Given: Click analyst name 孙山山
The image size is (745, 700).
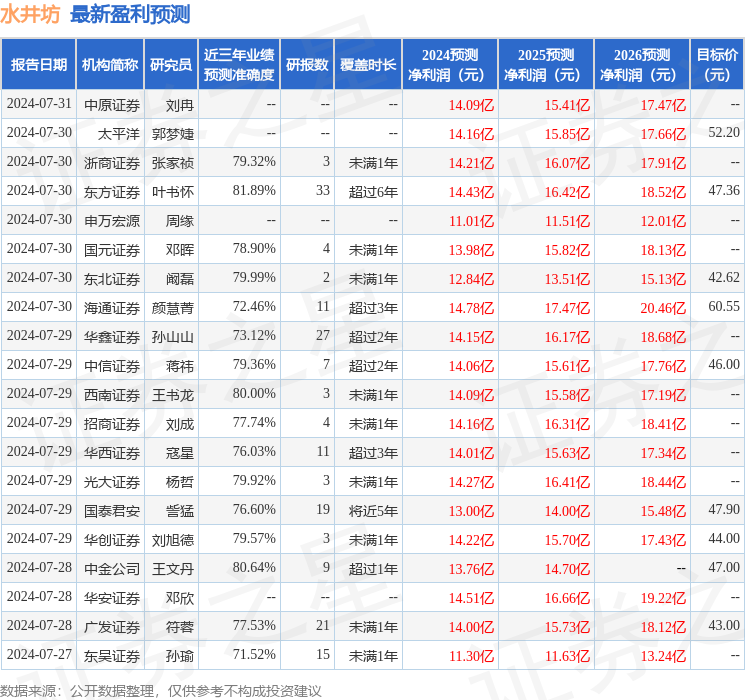Looking at the screenshot, I should click(x=173, y=337).
